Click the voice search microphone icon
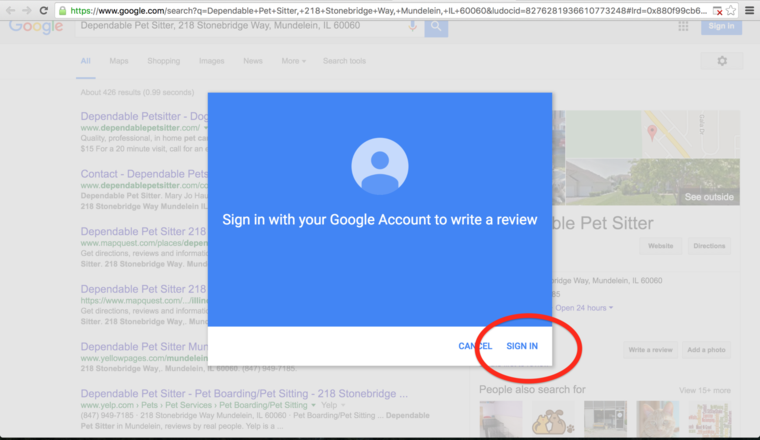This screenshot has width=760, height=440. coord(412,26)
